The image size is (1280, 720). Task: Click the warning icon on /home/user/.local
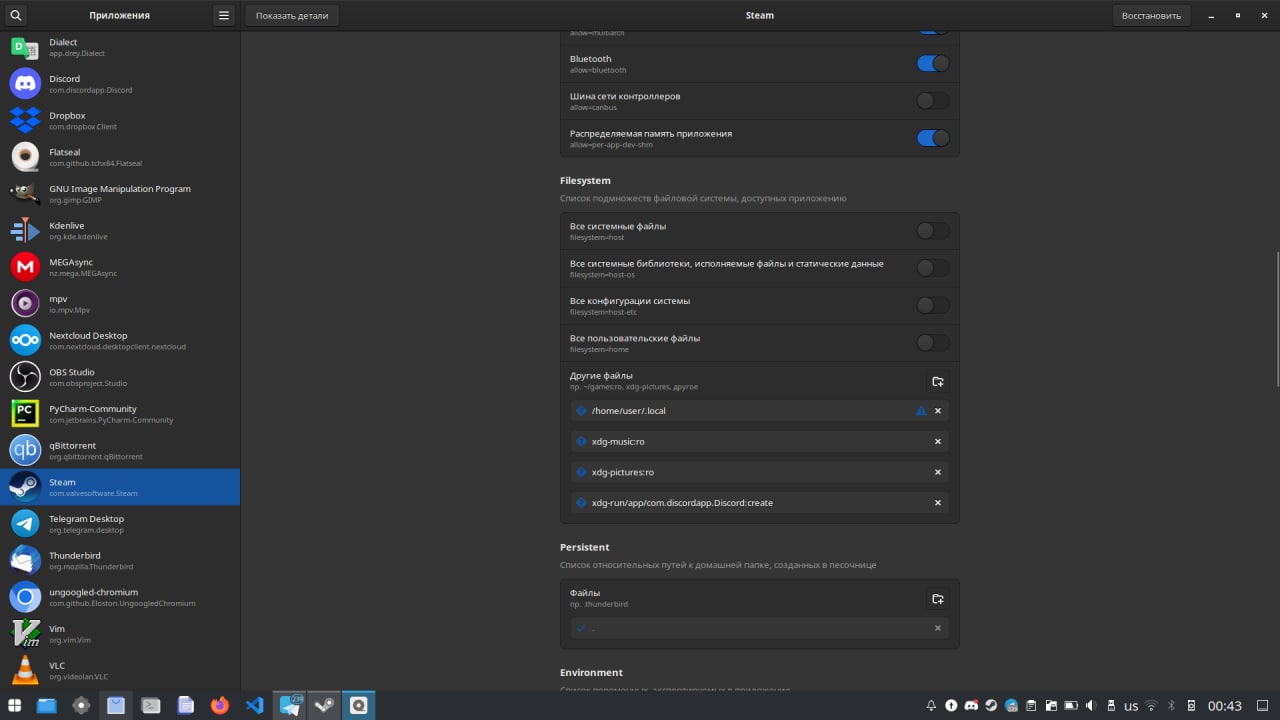pyautogui.click(x=921, y=411)
